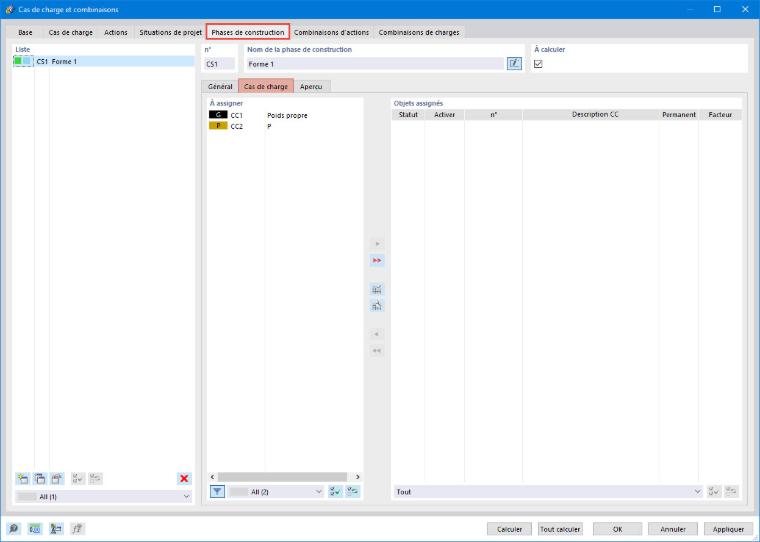
Task: Click the black G swatch of CC1
Action: [218, 115]
